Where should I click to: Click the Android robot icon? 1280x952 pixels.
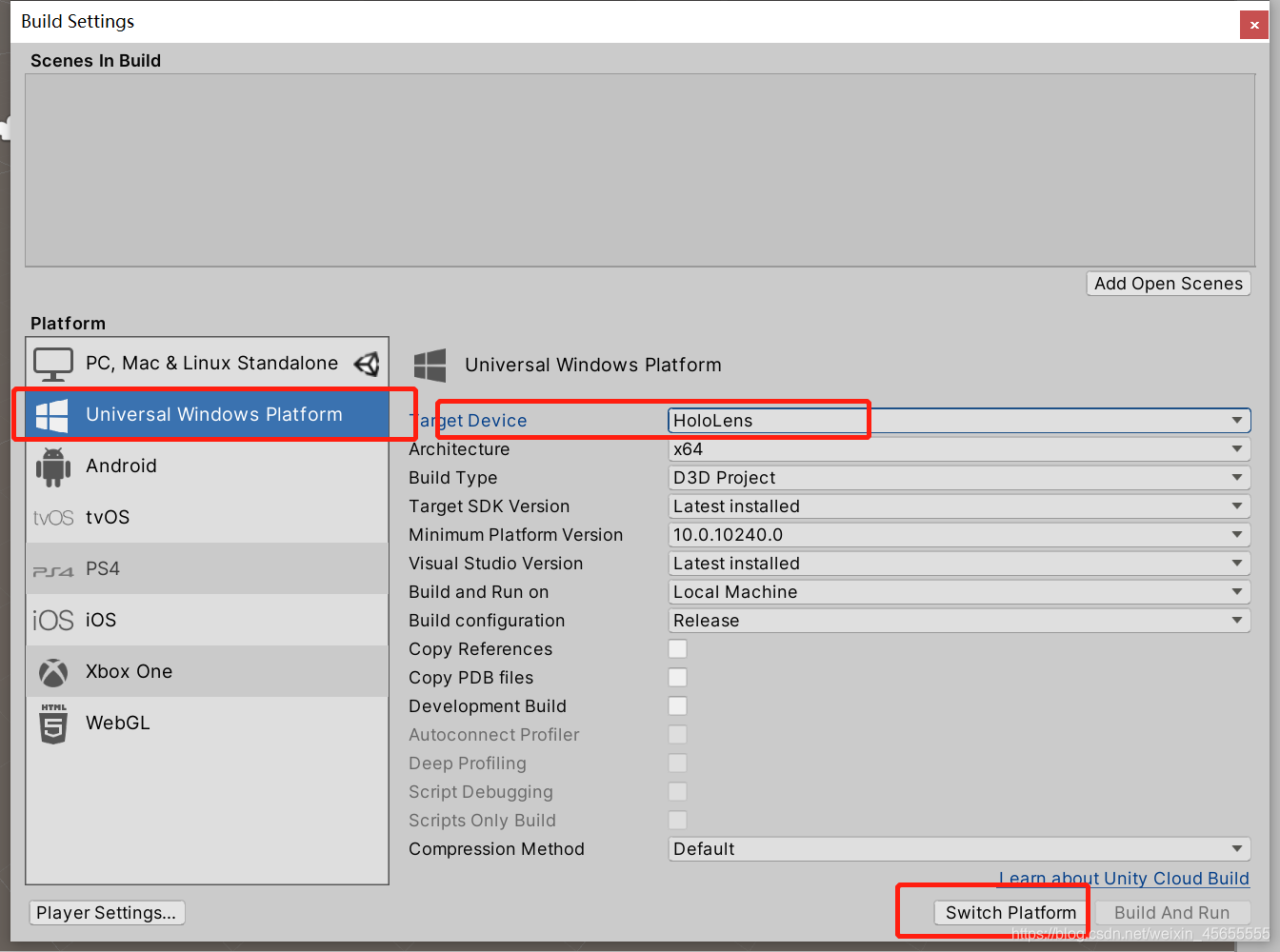(53, 466)
